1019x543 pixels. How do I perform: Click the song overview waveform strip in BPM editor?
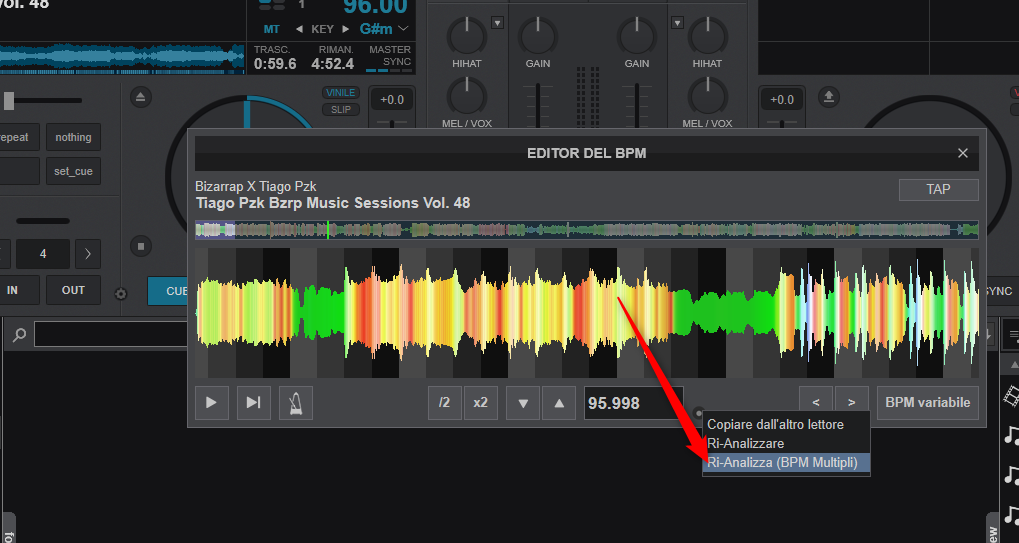pyautogui.click(x=587, y=230)
